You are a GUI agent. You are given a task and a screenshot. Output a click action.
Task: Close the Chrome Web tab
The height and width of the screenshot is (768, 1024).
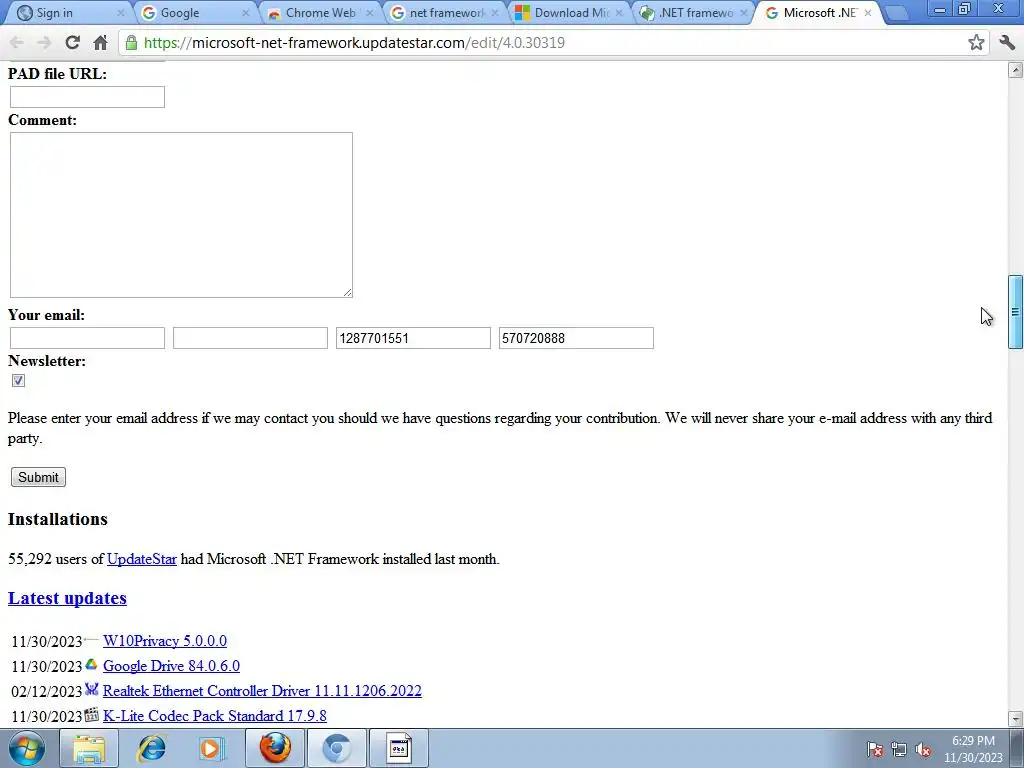click(x=370, y=13)
